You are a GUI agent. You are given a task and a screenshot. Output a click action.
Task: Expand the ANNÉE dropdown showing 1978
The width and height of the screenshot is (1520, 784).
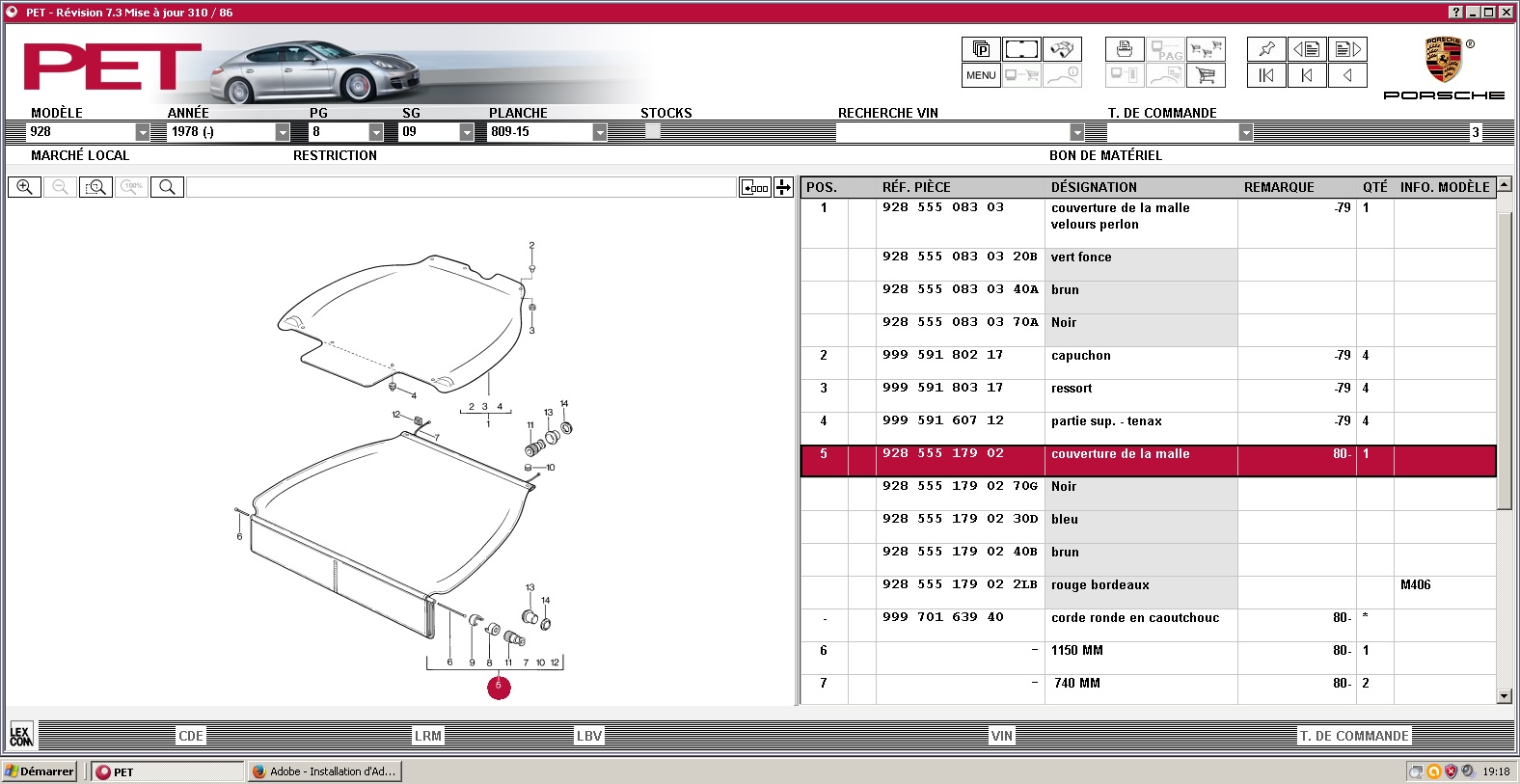pyautogui.click(x=283, y=132)
